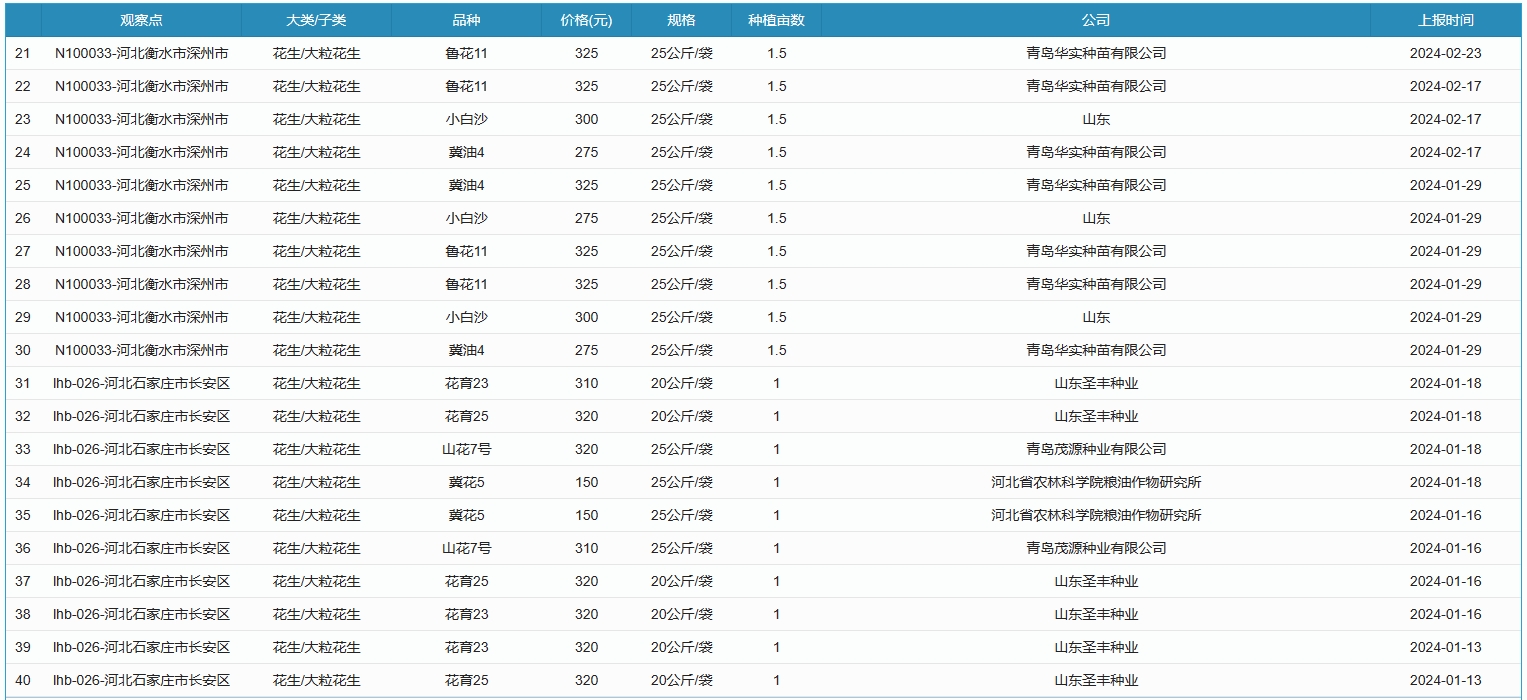
Task: Click the price 150 in row 35
Action: click(586, 515)
